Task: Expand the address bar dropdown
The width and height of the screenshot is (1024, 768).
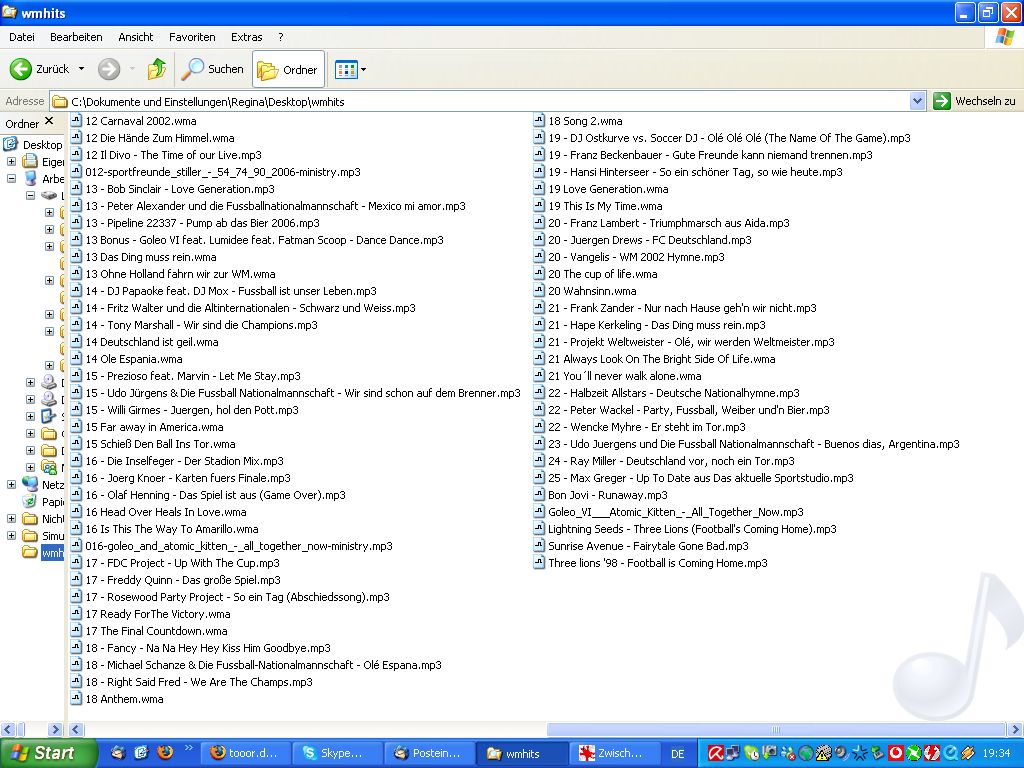Action: coord(917,101)
